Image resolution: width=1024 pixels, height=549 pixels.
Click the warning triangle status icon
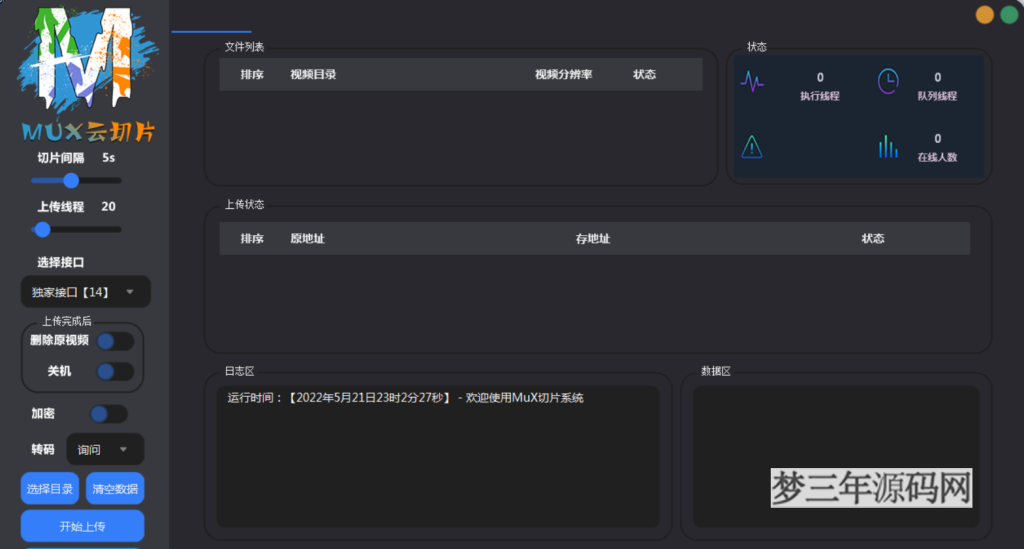(x=752, y=147)
